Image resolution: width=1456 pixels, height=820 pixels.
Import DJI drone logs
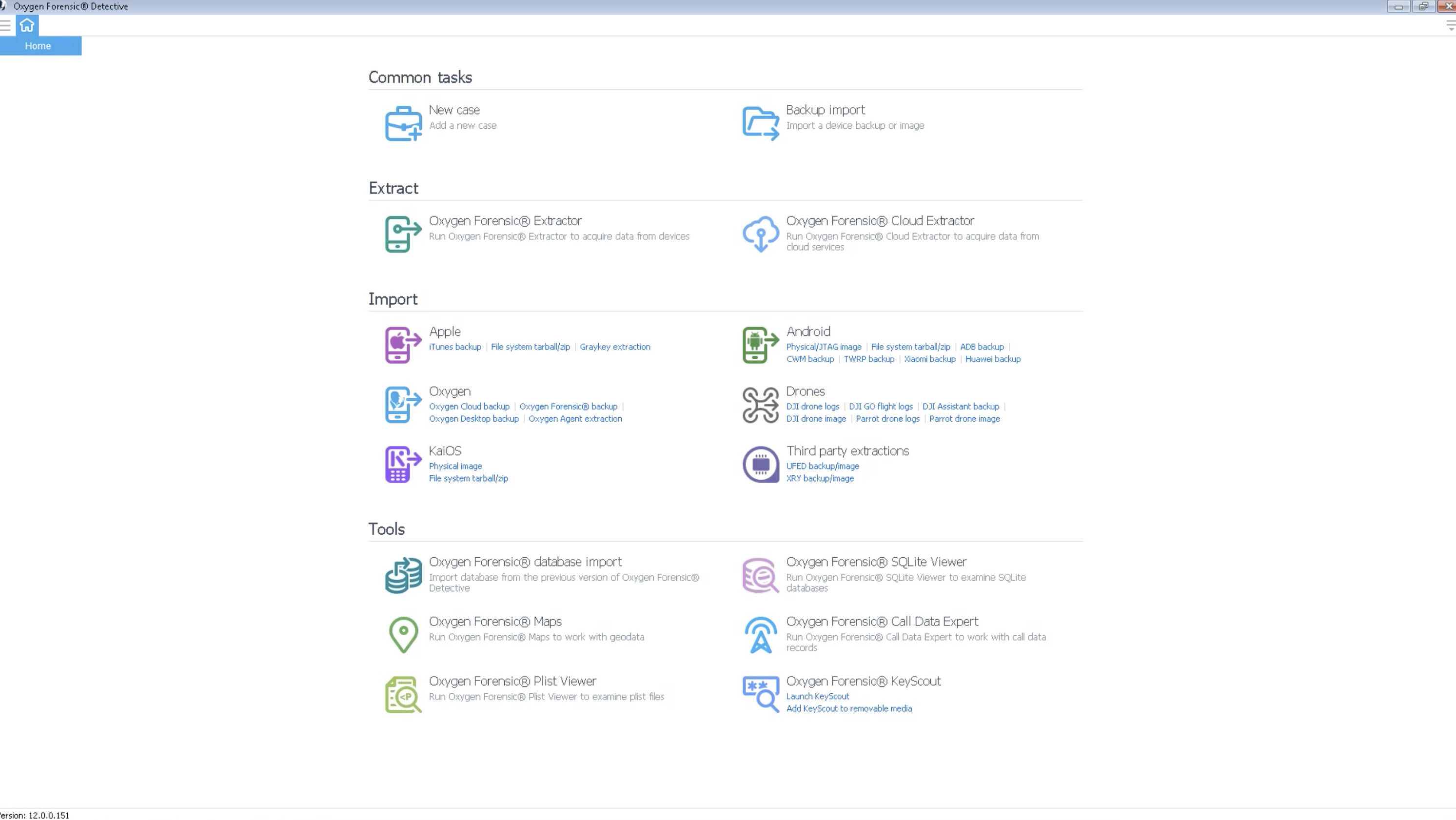(x=812, y=406)
